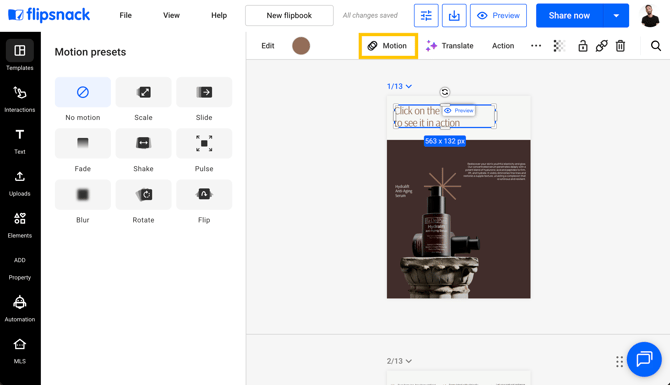Click the grid dots icon near chat

619,361
